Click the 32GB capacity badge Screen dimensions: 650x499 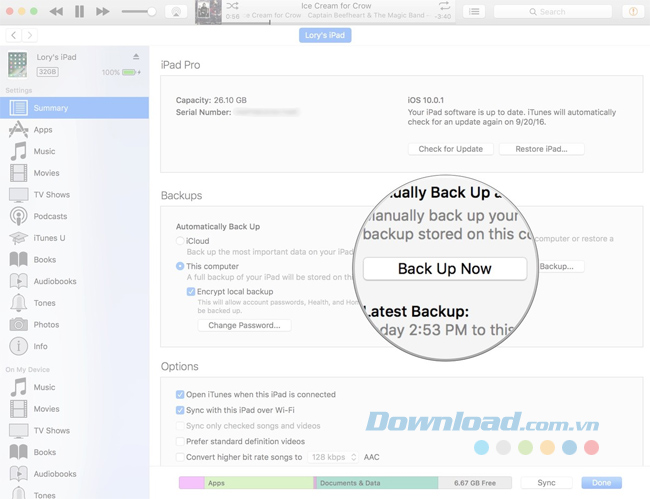pyautogui.click(x=48, y=72)
